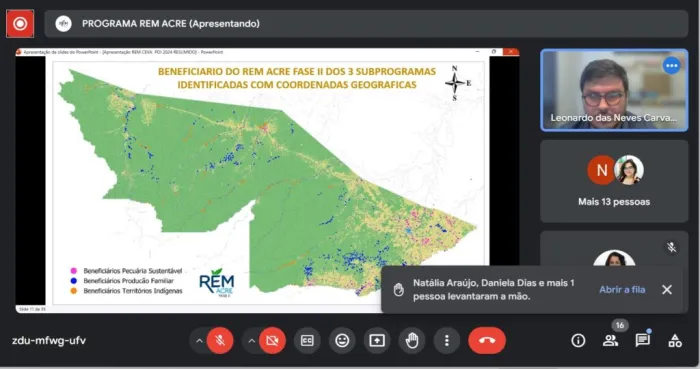This screenshot has height=369, width=700.
Task: Click the Mais 13 pessoas tile
Action: 614,181
